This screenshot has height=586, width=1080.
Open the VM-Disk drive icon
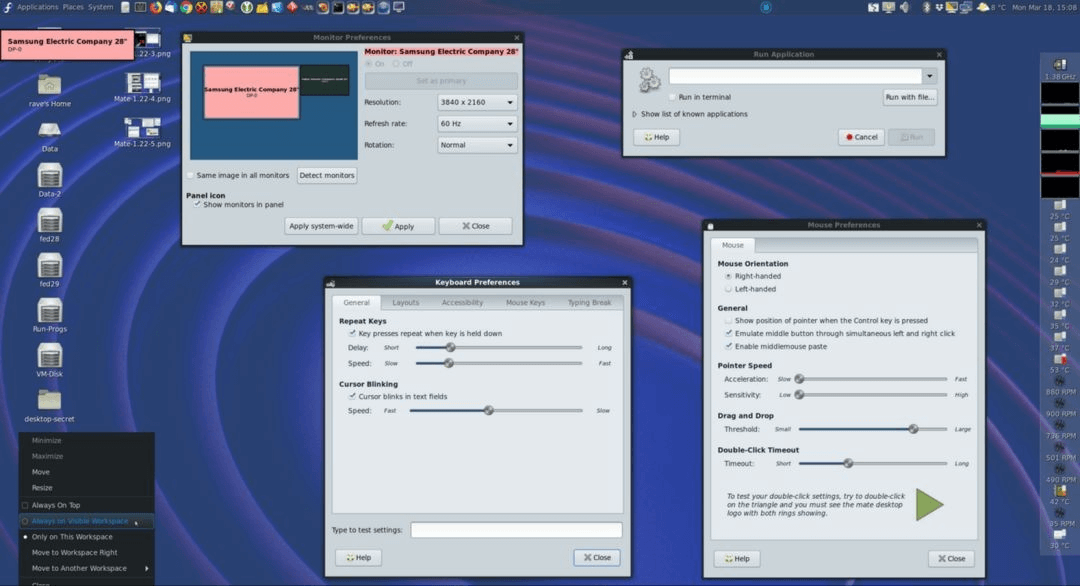49,355
